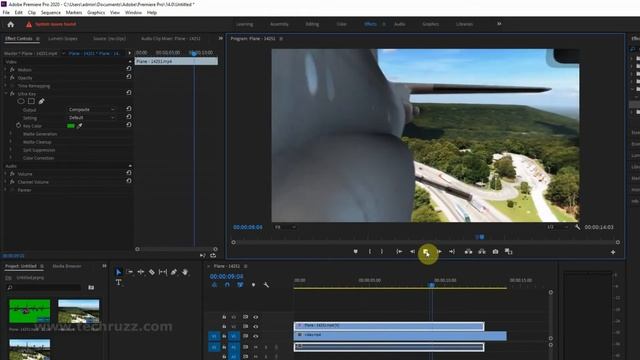
Task: Click the Extract button
Action: pyautogui.click(x=482, y=252)
